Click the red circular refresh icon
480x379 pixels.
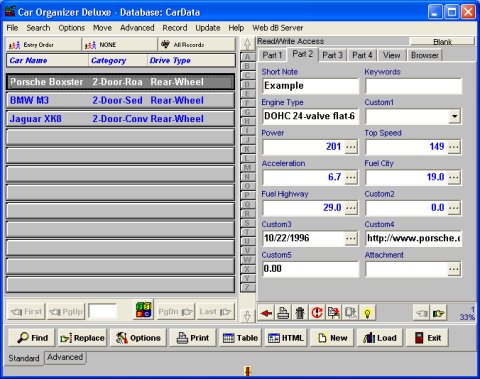pyautogui.click(x=317, y=313)
